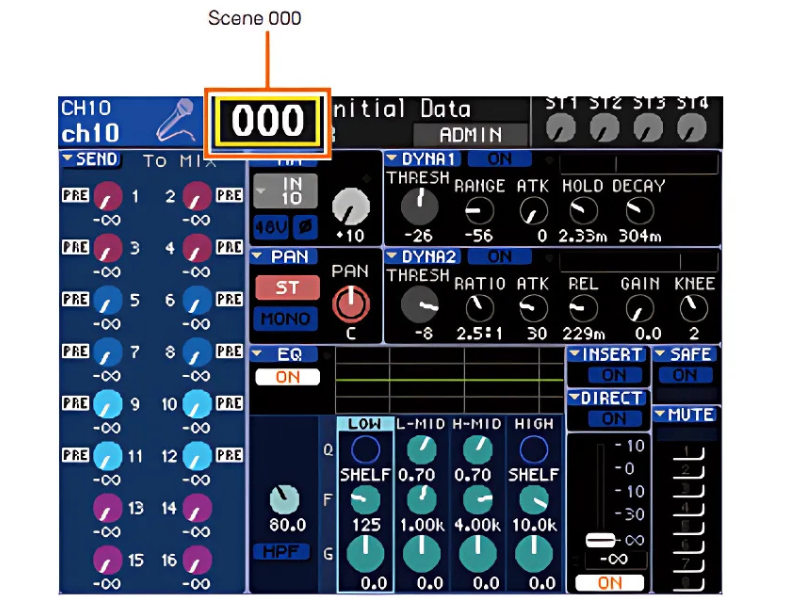Select the HIGH band tab
This screenshot has height=600, width=800.
pos(534,424)
